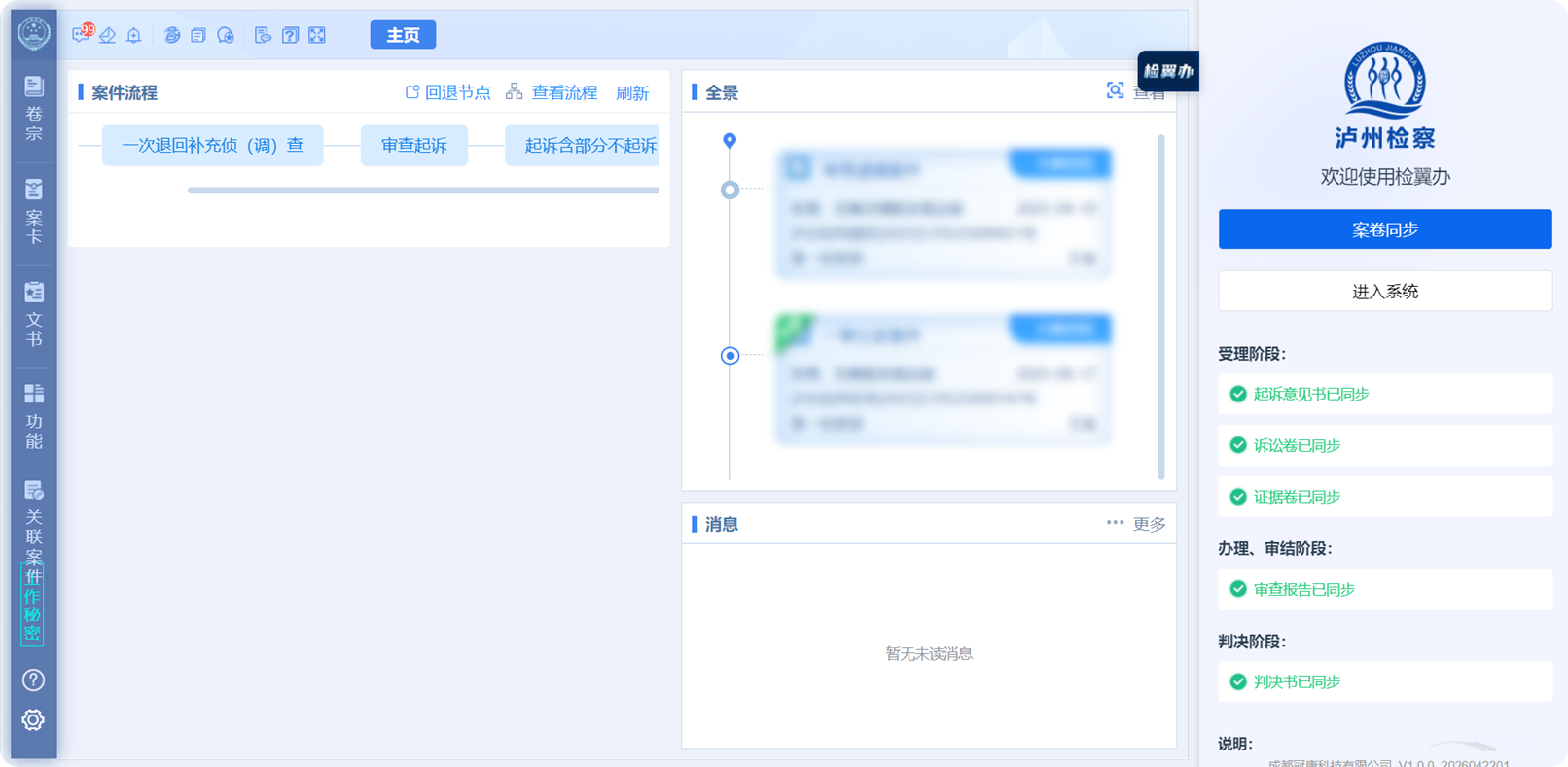Select the 一次退回补充侦(调)查 flow node
1568x767 pixels.
212,146
